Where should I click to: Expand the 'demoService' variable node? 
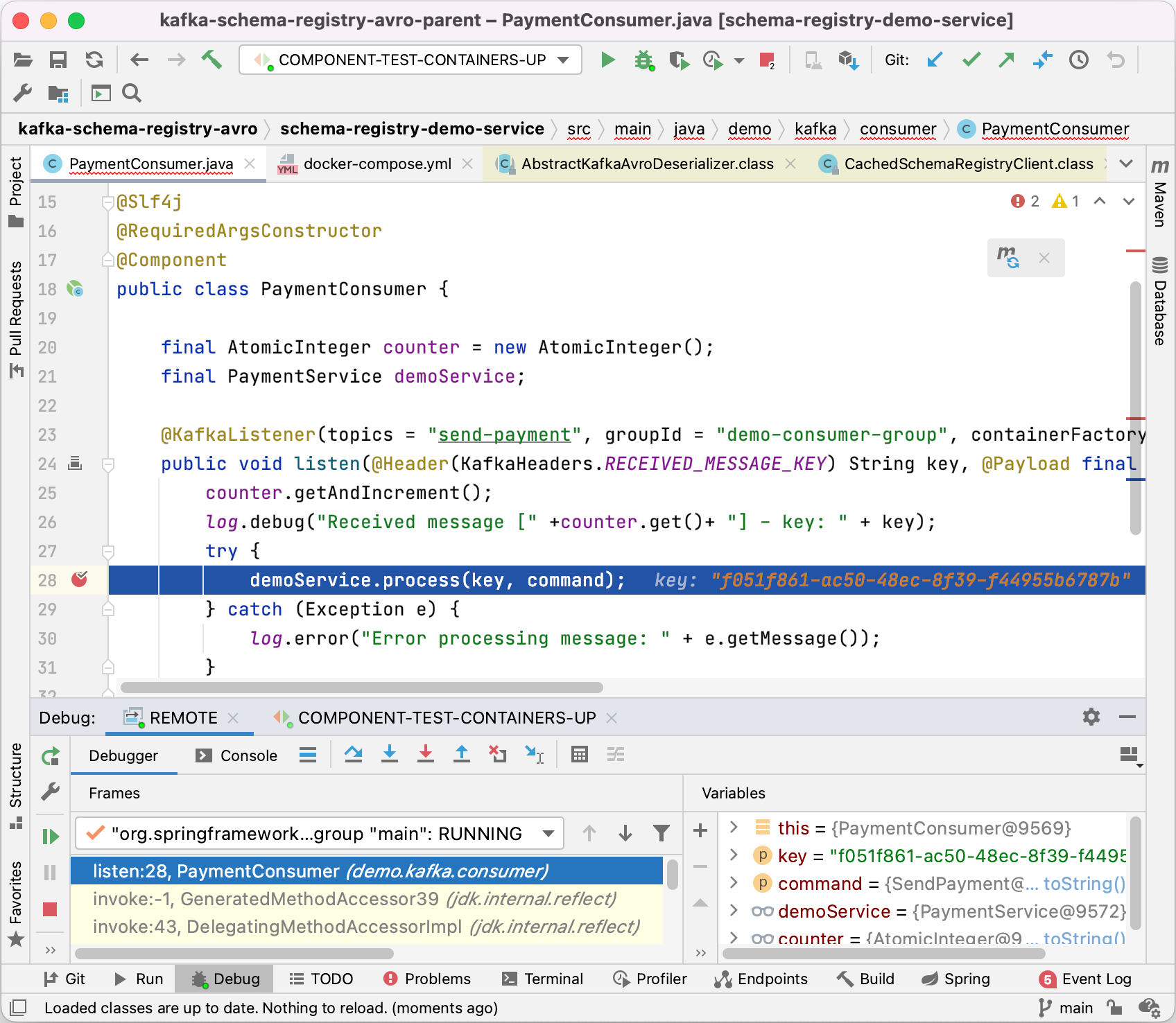pyautogui.click(x=734, y=911)
